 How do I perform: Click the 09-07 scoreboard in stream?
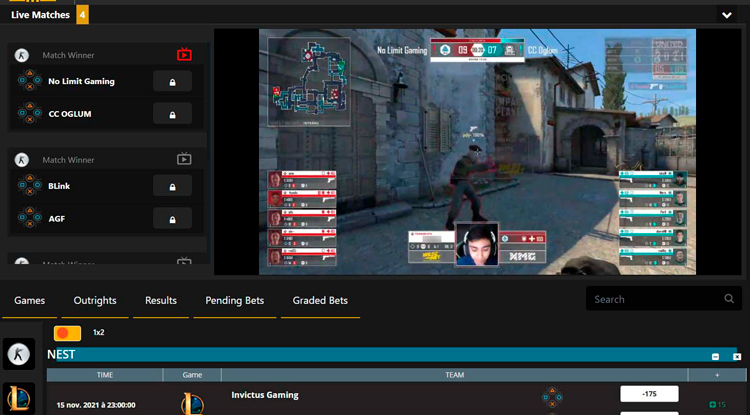tap(477, 50)
